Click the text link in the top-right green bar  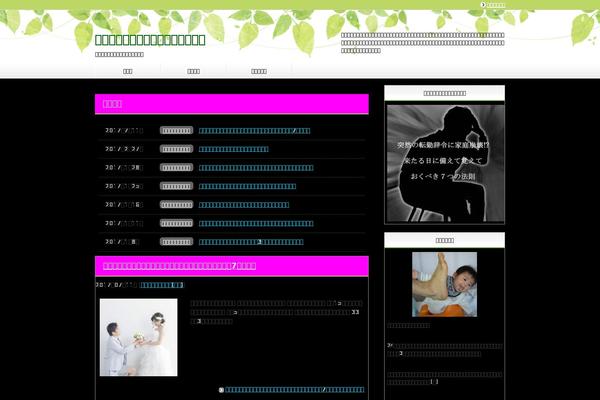tap(496, 5)
